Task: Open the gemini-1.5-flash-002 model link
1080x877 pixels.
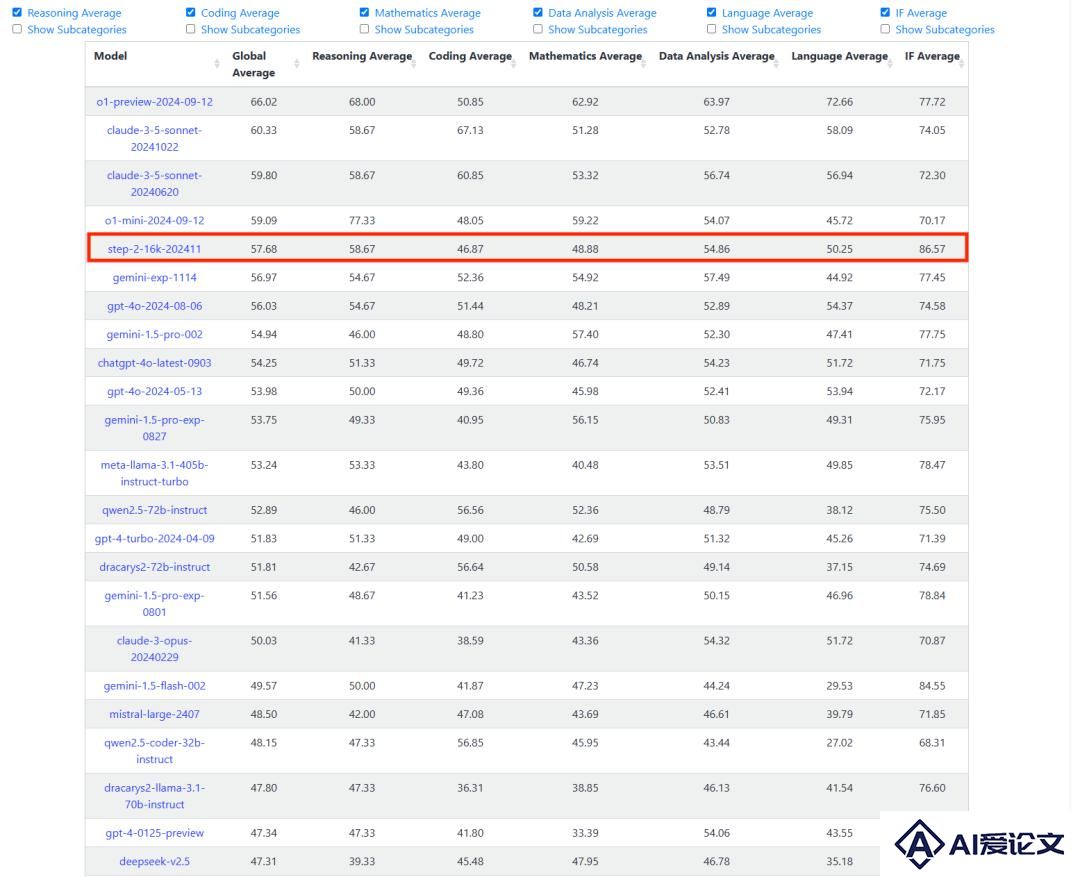Action: 154,686
